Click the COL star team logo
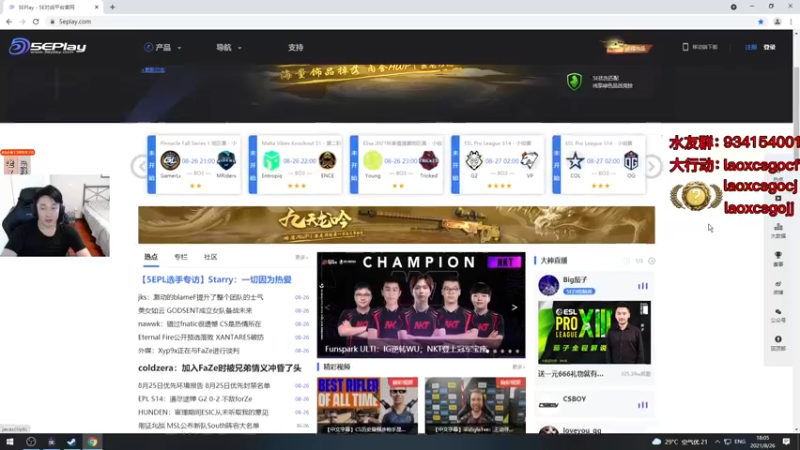Viewport: 800px width, 450px height. [x=575, y=161]
